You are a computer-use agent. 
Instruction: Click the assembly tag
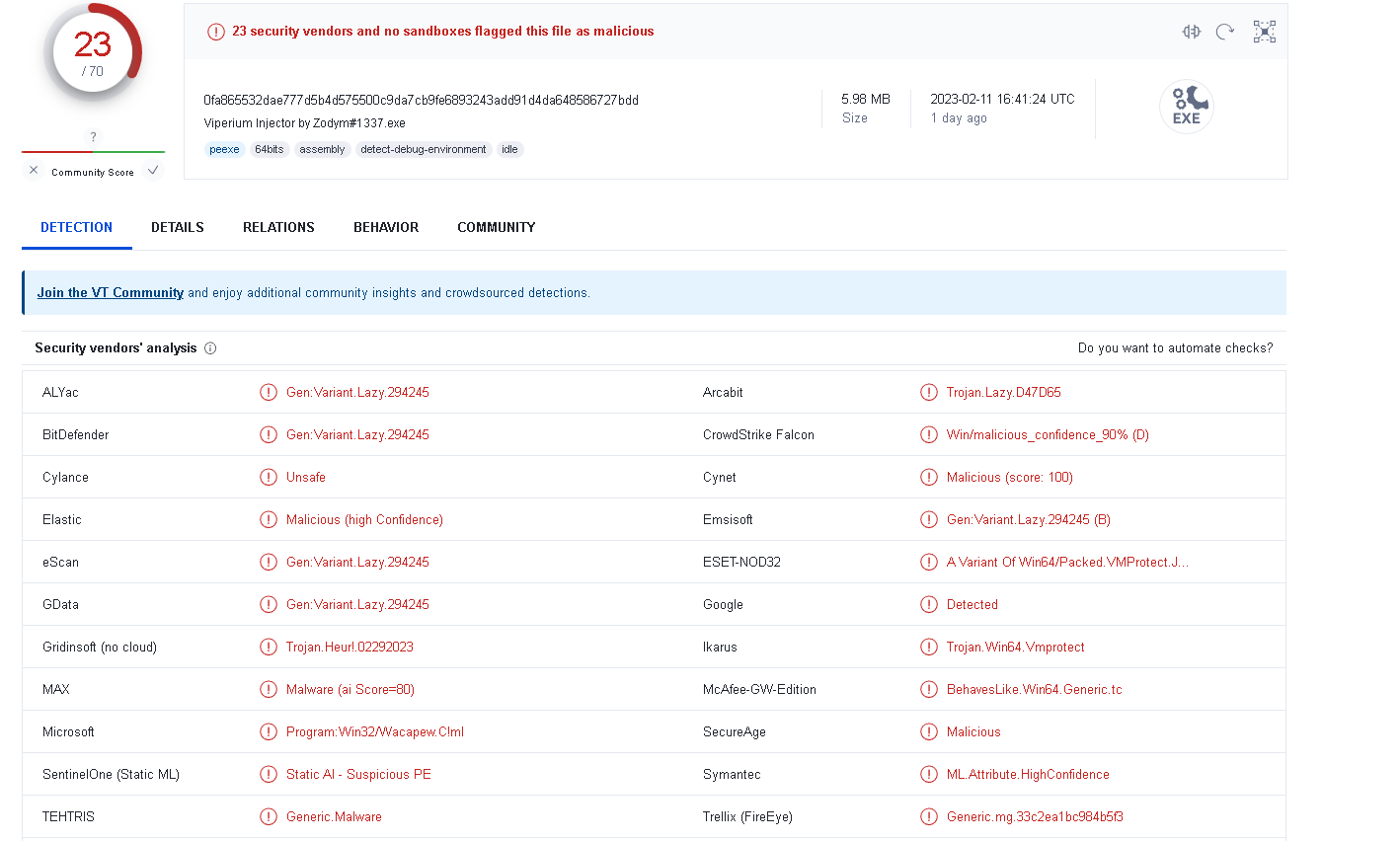click(322, 149)
